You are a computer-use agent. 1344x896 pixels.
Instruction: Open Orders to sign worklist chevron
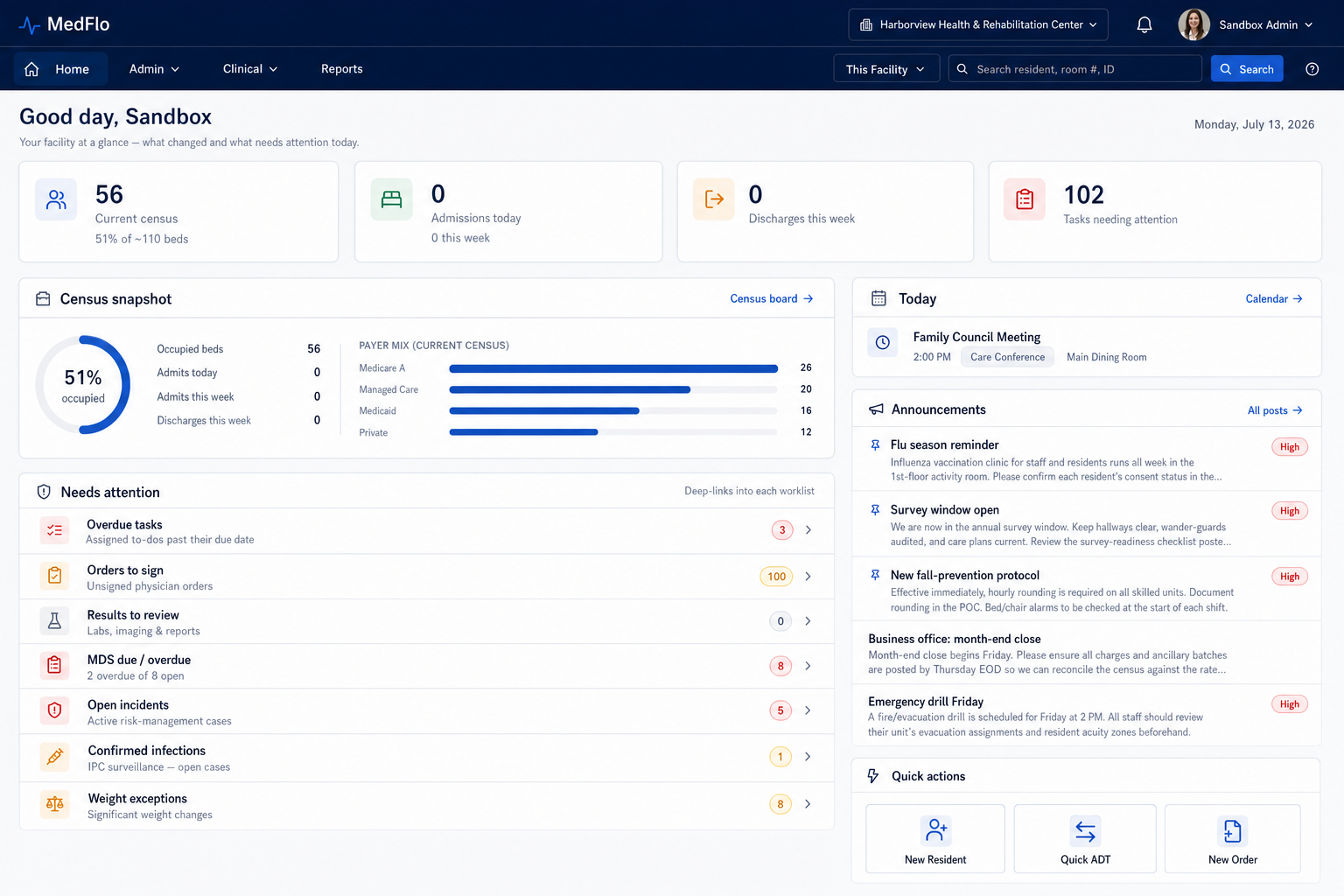point(808,577)
